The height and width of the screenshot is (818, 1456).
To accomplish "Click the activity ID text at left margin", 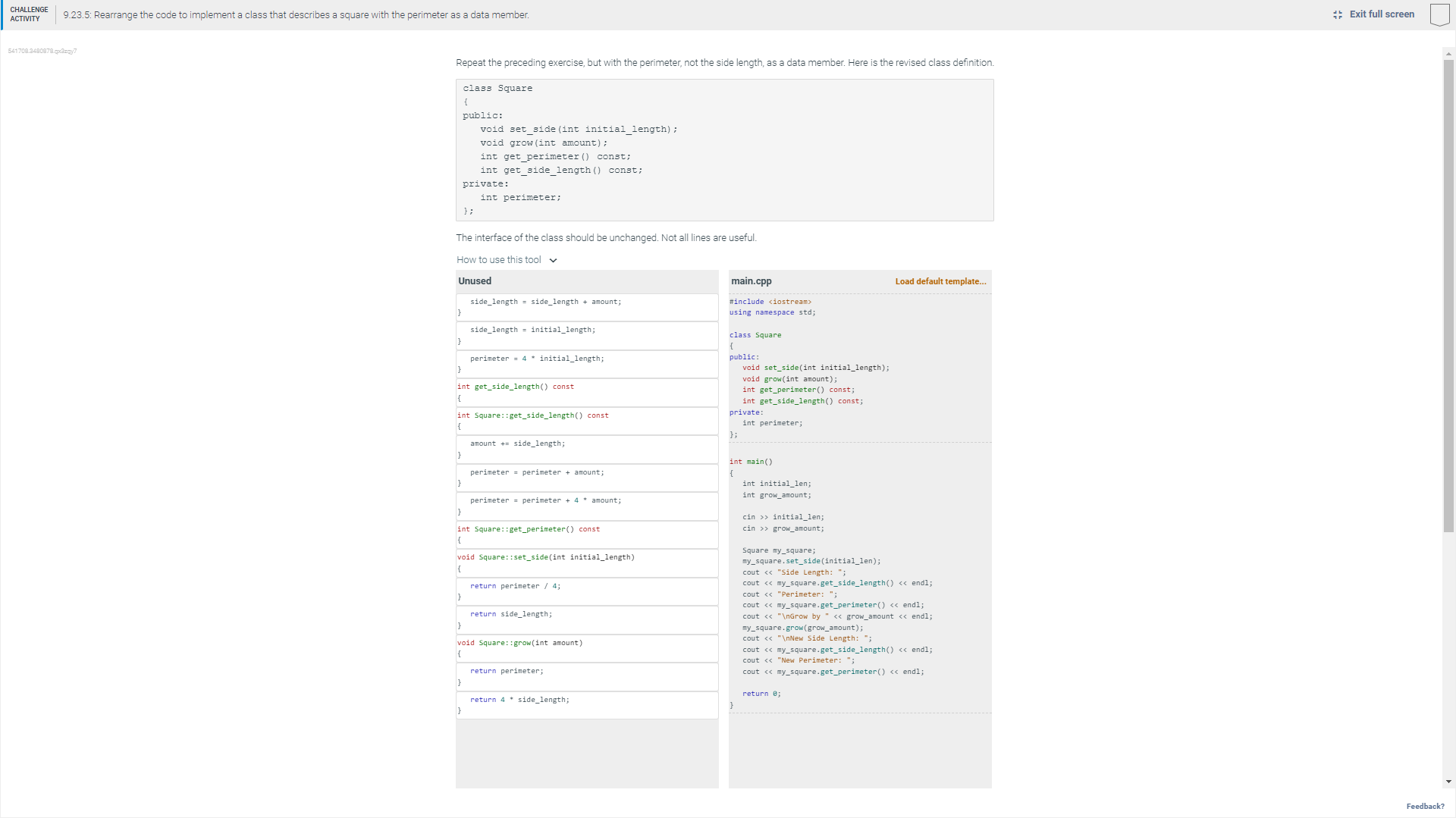I will (x=42, y=51).
